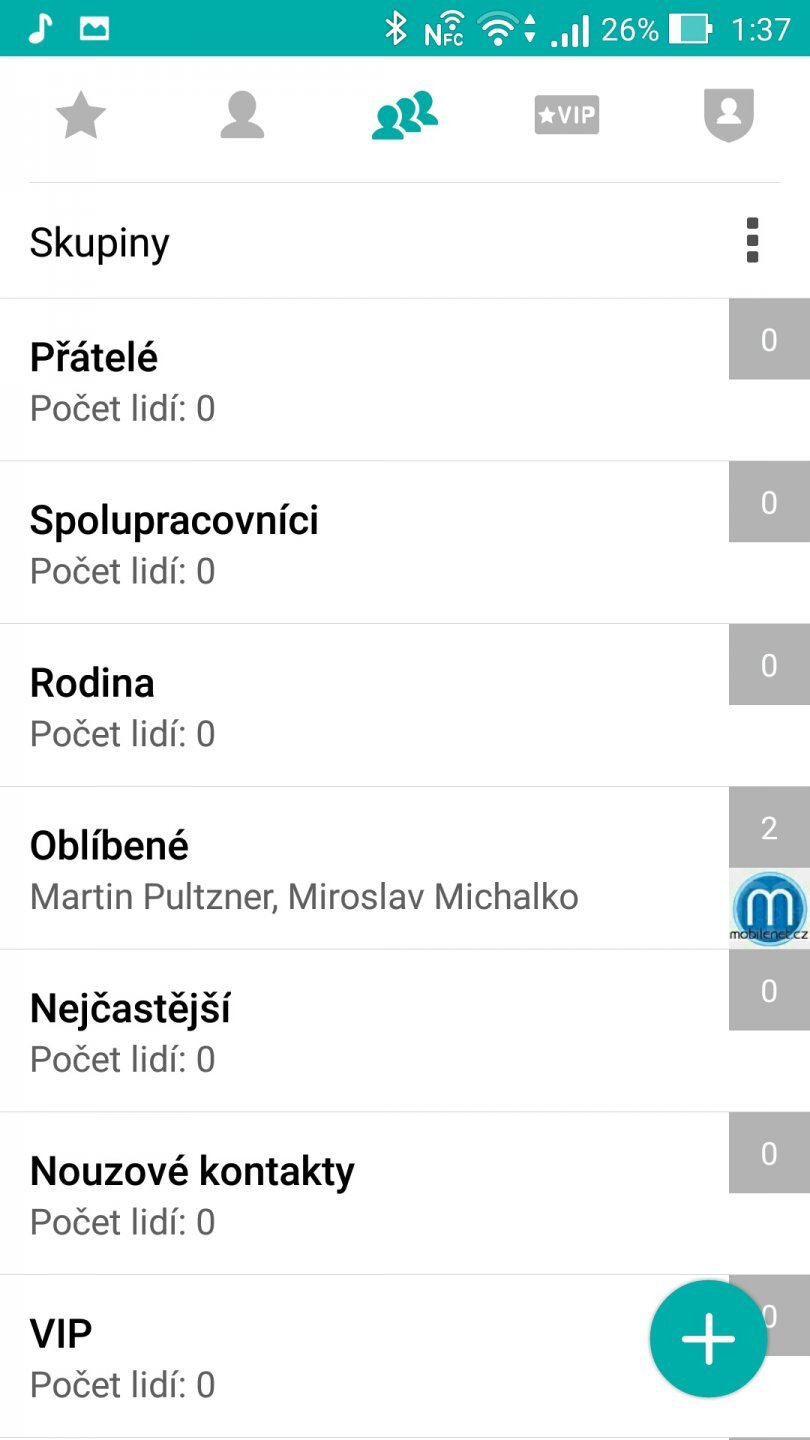The height and width of the screenshot is (1440, 810).
Task: Open the shield contact profile tab
Action: click(x=728, y=116)
